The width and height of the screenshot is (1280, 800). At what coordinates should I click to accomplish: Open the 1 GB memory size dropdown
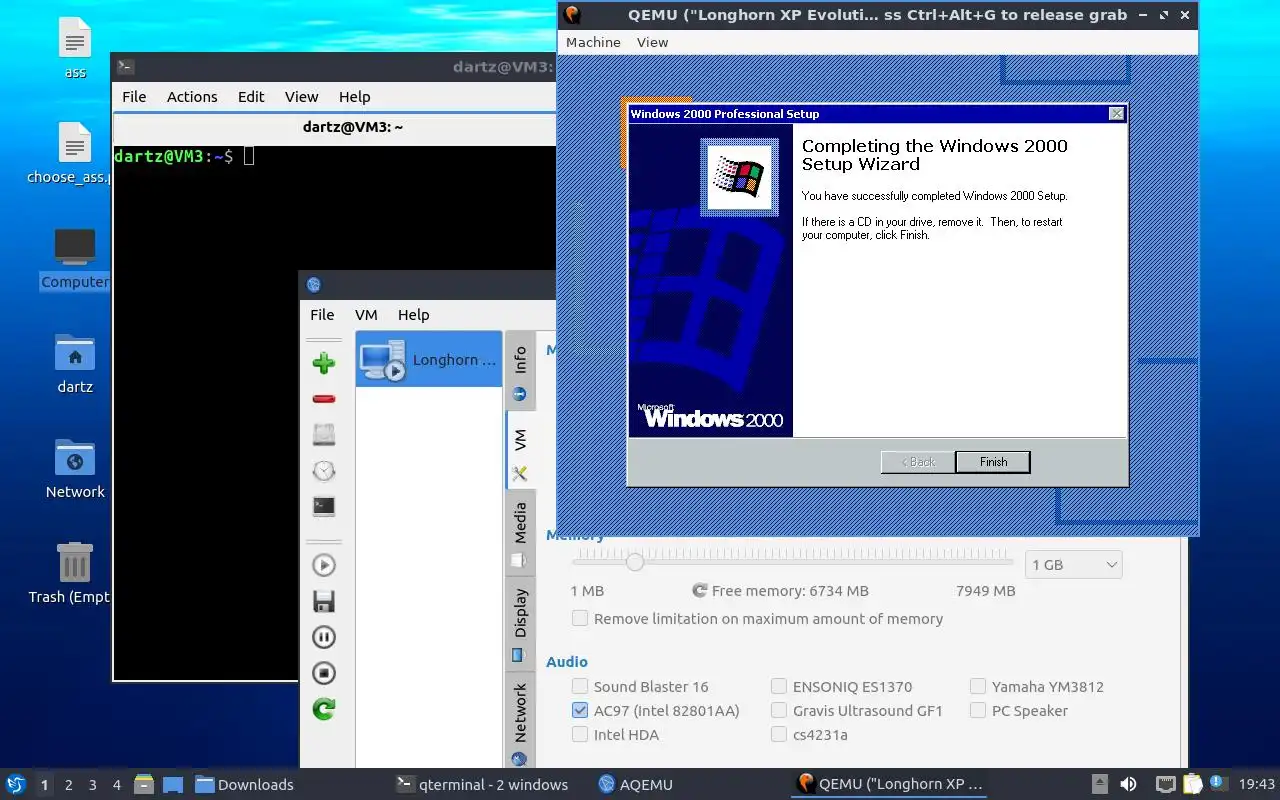tap(1074, 565)
